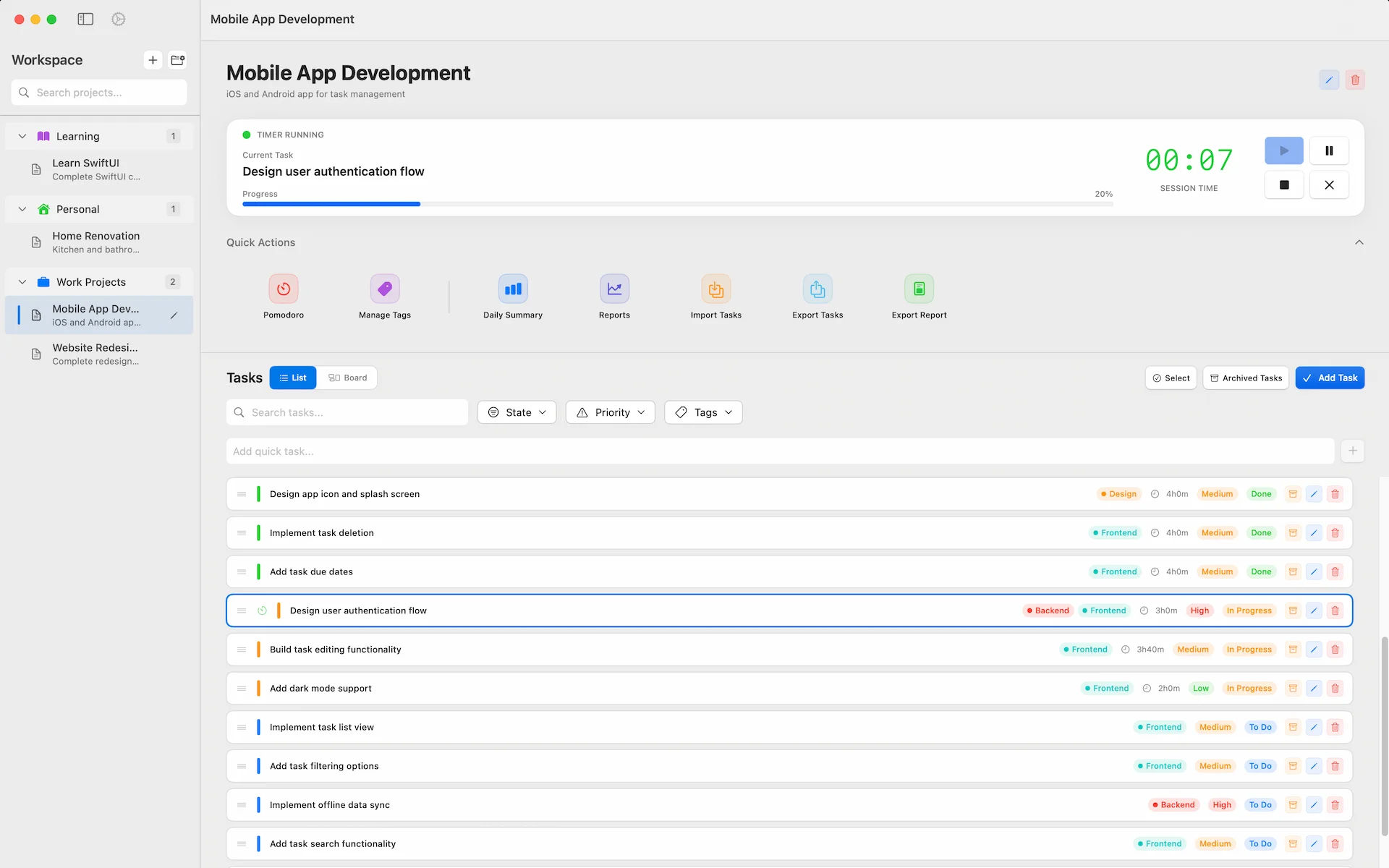Viewport: 1389px width, 868px height.
Task: Click the Add Task button
Action: [1330, 378]
